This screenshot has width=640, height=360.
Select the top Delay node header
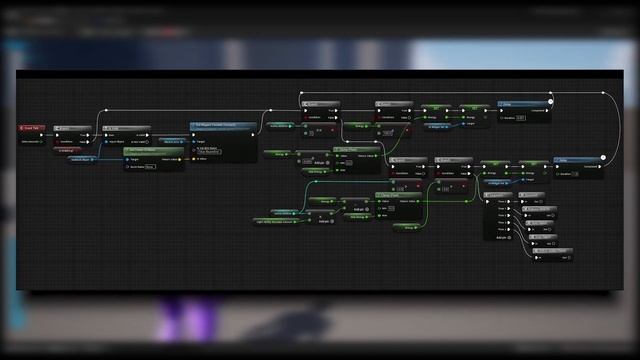[x=524, y=104]
